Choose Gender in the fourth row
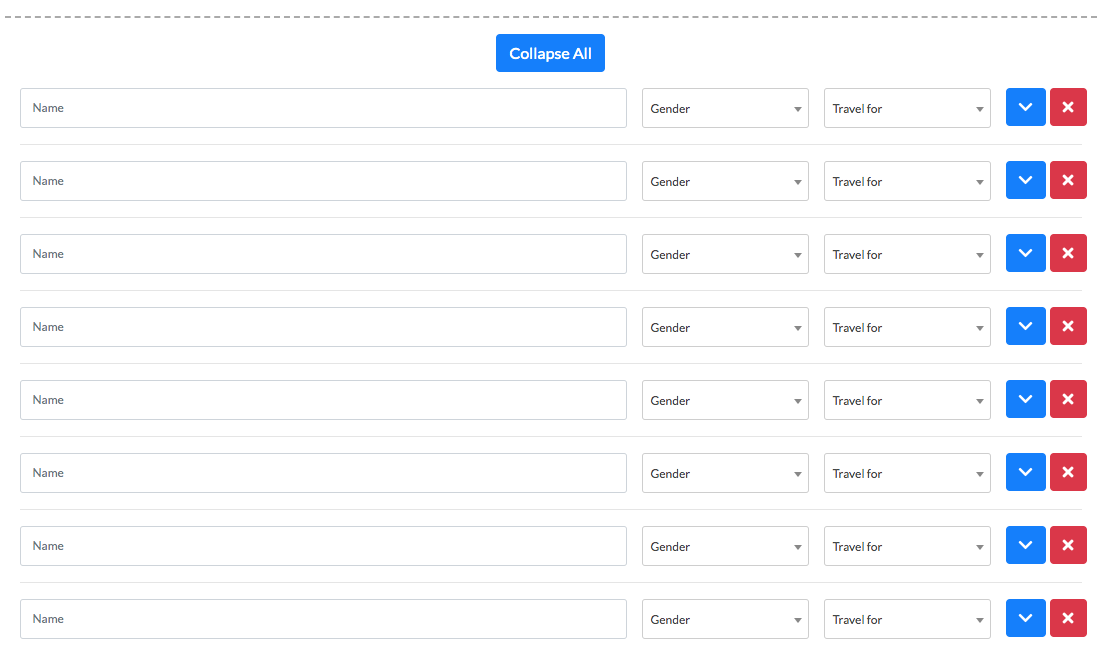The height and width of the screenshot is (645, 1102). (725, 327)
